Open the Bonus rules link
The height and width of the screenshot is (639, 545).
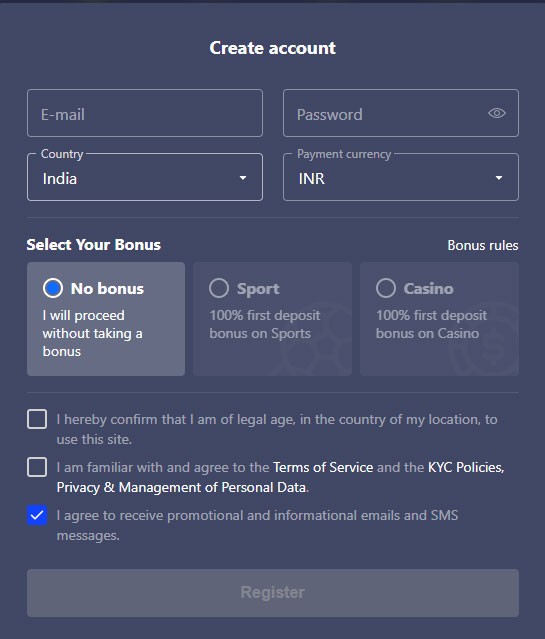tap(483, 245)
